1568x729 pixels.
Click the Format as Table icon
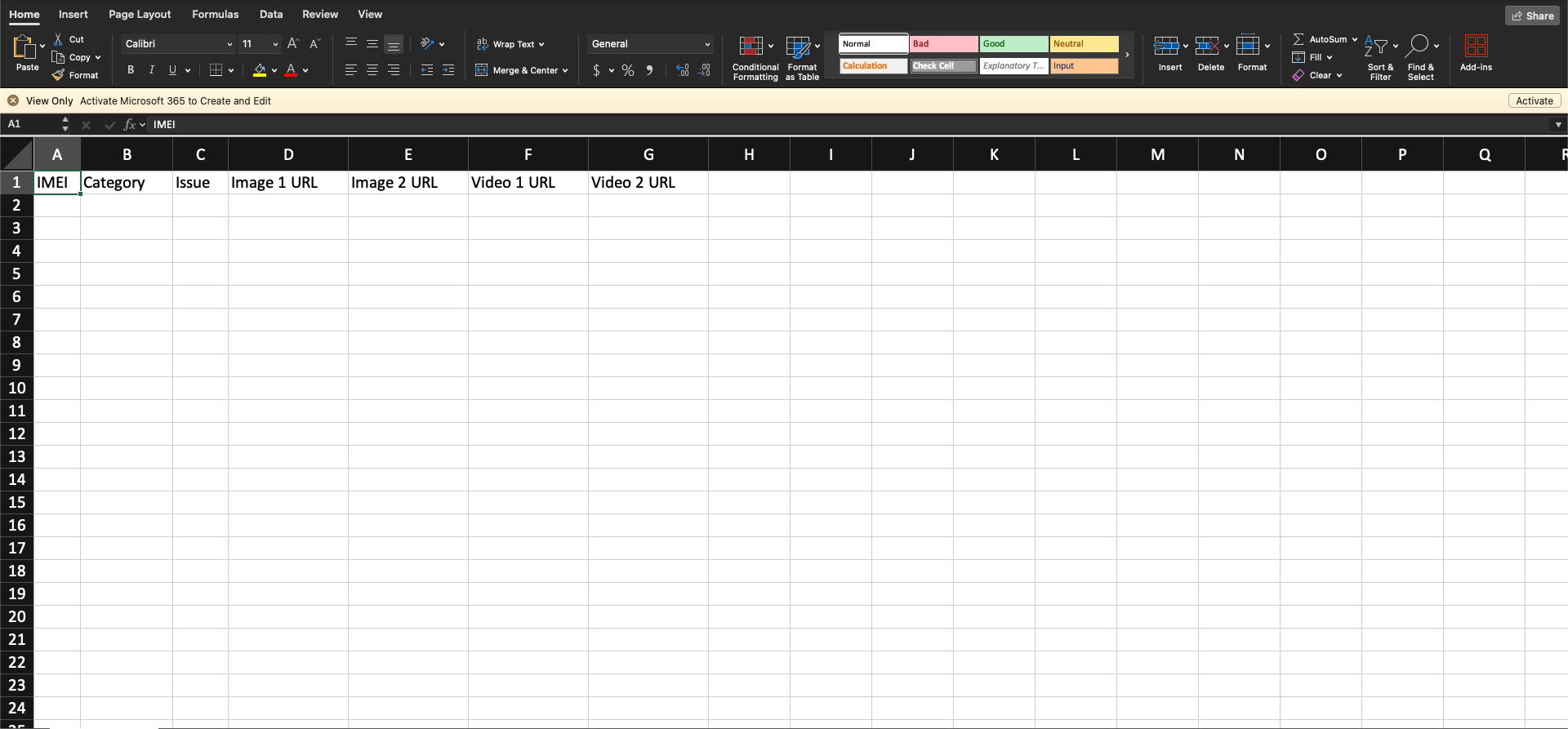point(798,47)
